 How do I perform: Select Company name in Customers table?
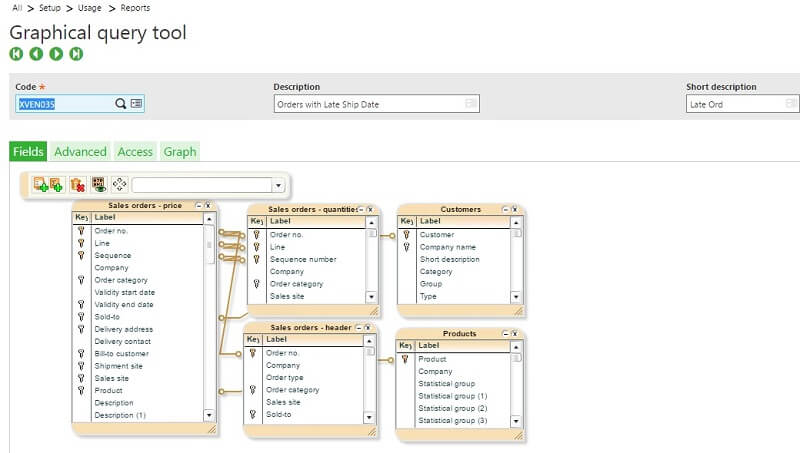tap(447, 247)
